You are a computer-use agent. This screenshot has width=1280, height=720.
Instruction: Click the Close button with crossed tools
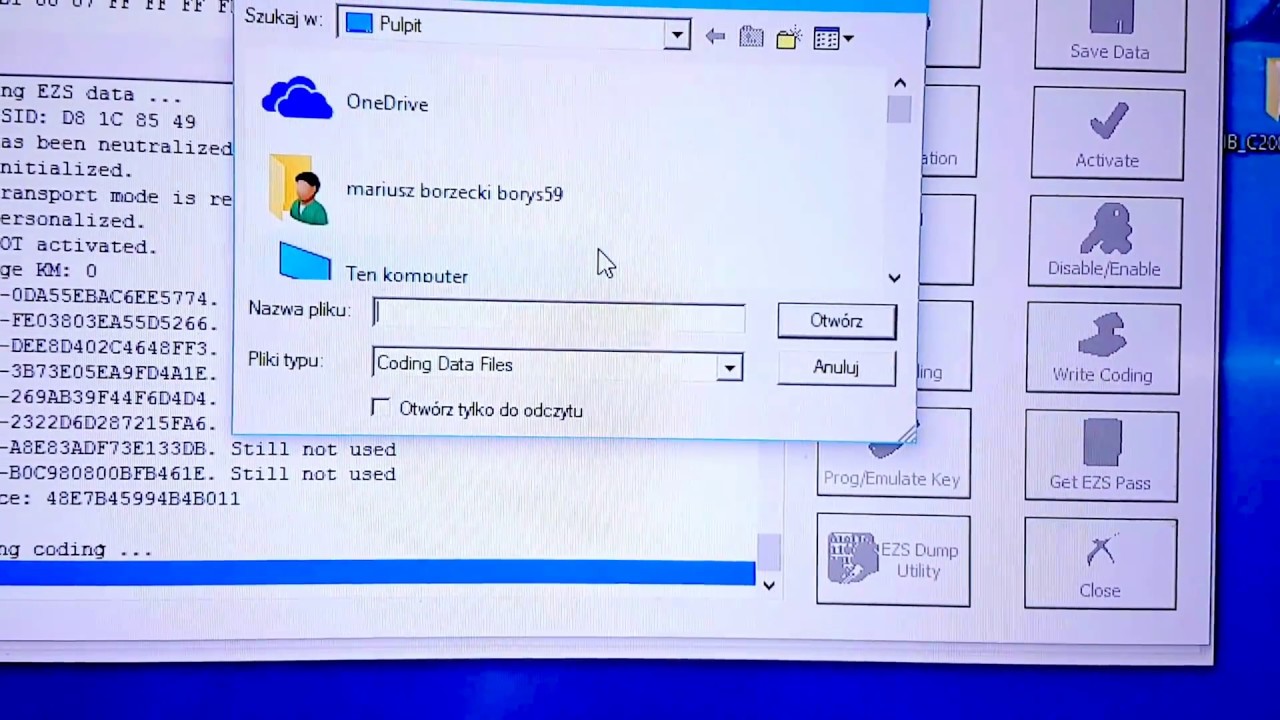[x=1100, y=564]
